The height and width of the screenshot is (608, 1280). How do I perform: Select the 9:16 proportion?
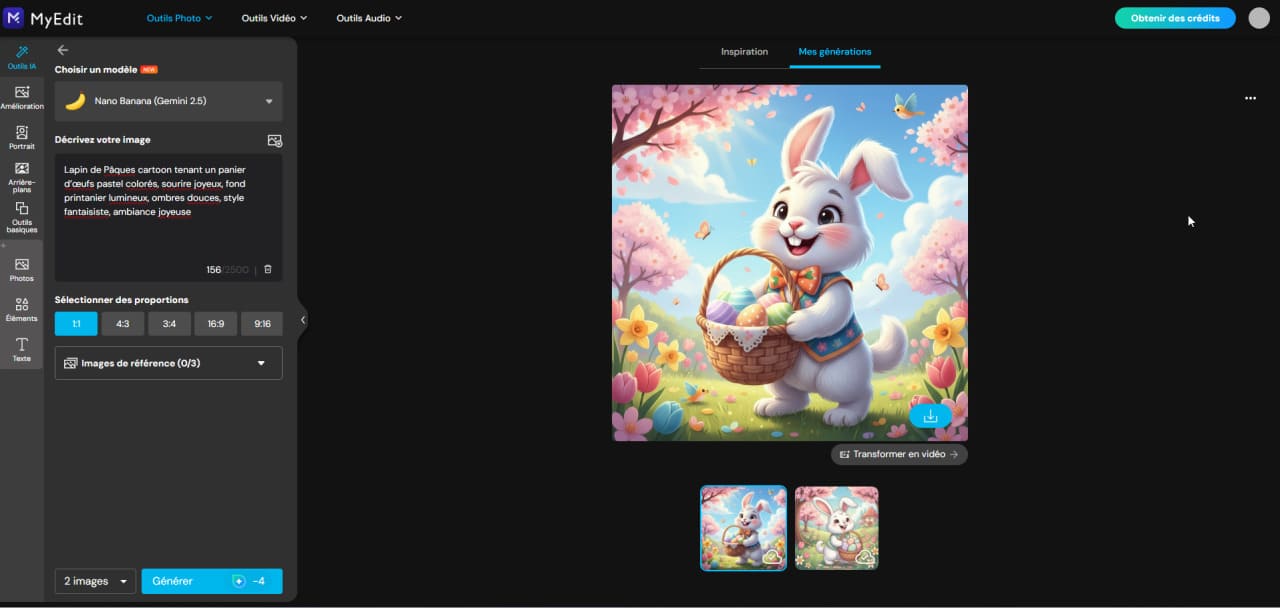262,324
